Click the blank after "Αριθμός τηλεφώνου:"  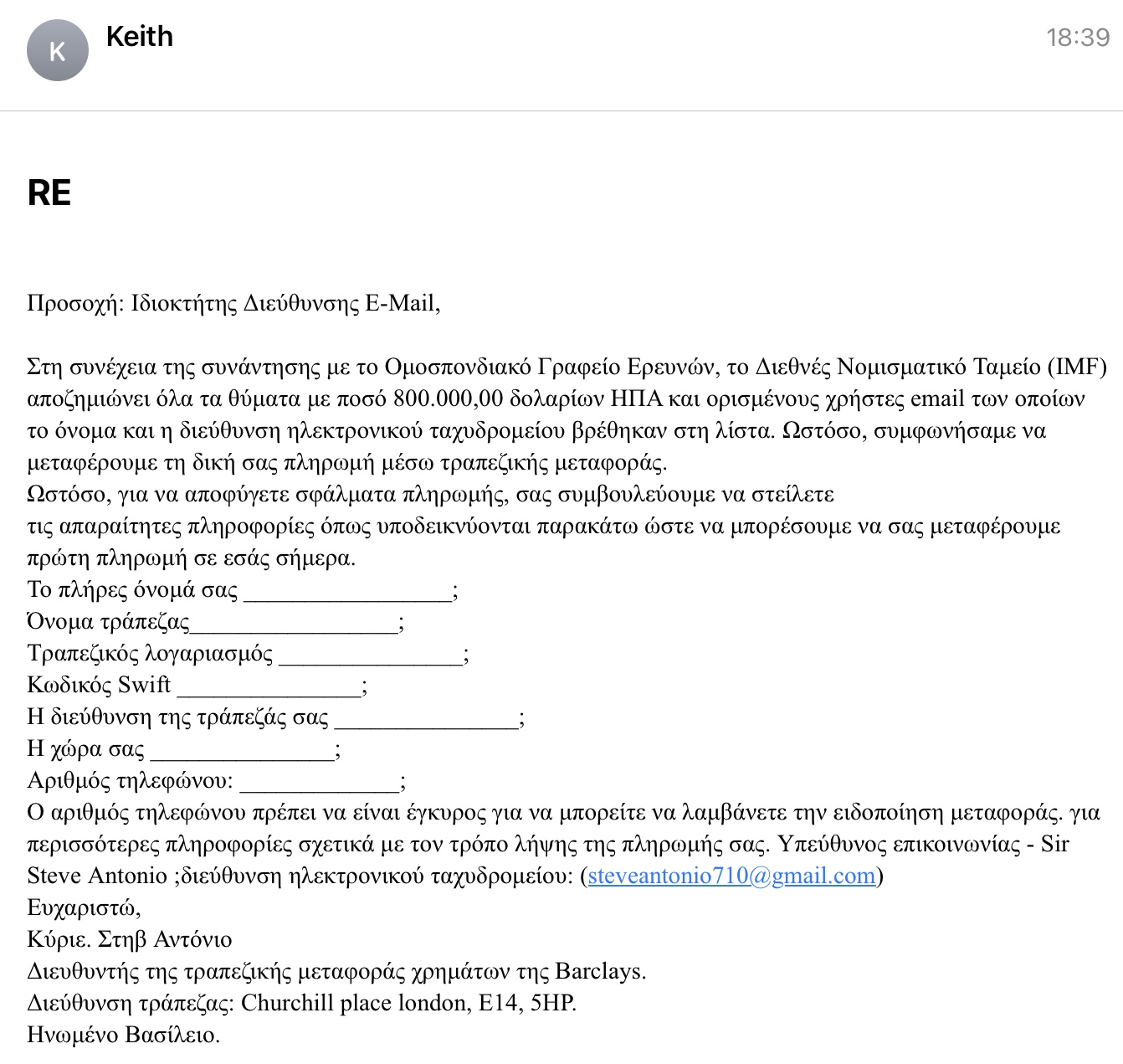(319, 784)
